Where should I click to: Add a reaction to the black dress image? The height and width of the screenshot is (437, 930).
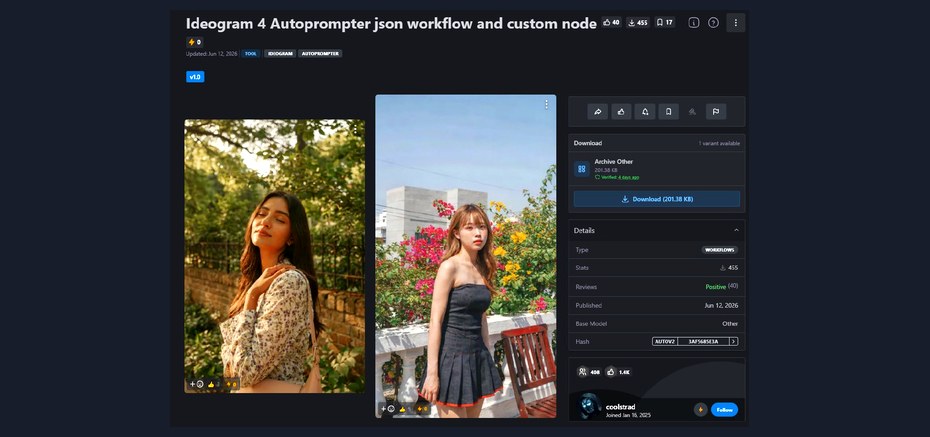(387, 409)
